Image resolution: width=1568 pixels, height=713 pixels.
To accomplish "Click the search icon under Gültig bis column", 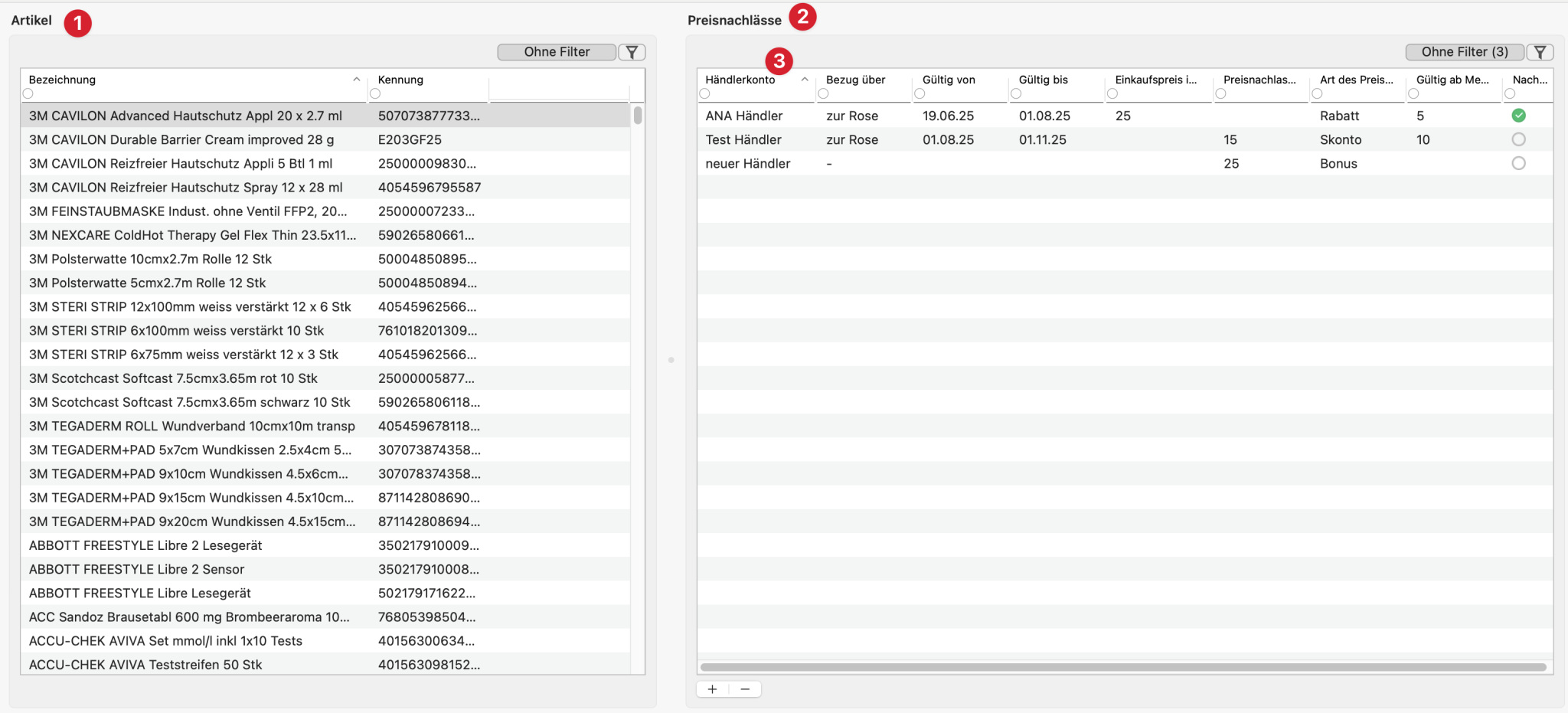I will click(1016, 93).
